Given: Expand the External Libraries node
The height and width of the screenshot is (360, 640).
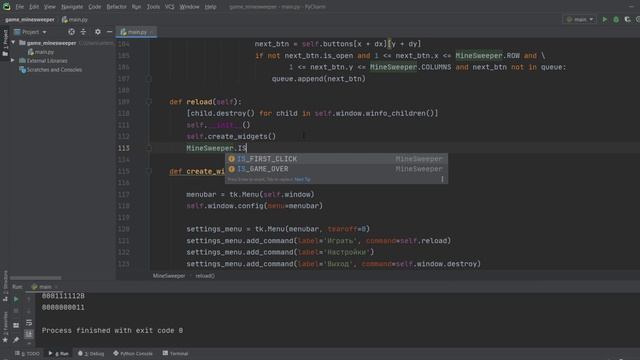Looking at the screenshot, I should pyautogui.click(x=13, y=60).
